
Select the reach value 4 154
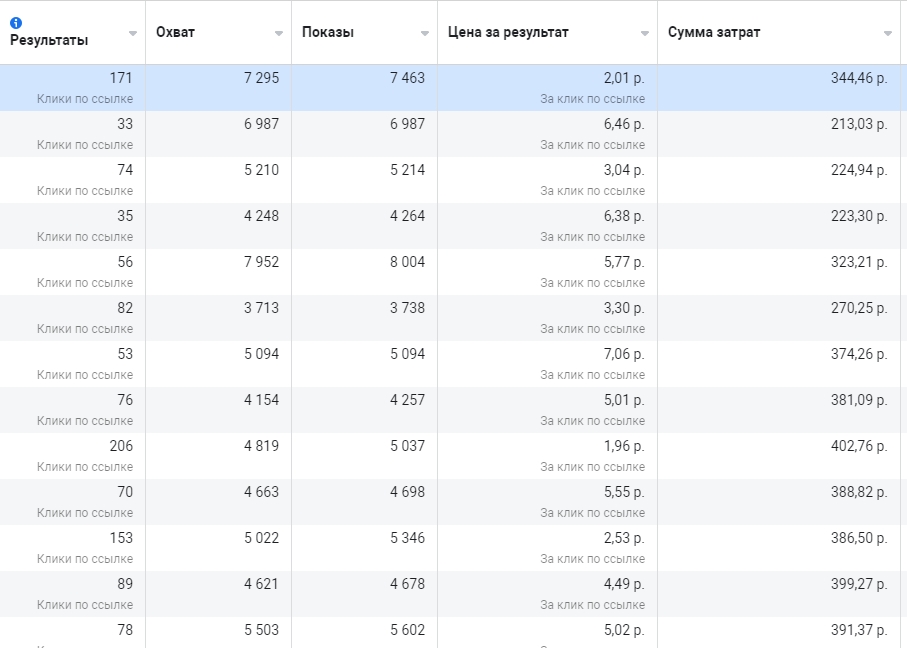(x=261, y=400)
